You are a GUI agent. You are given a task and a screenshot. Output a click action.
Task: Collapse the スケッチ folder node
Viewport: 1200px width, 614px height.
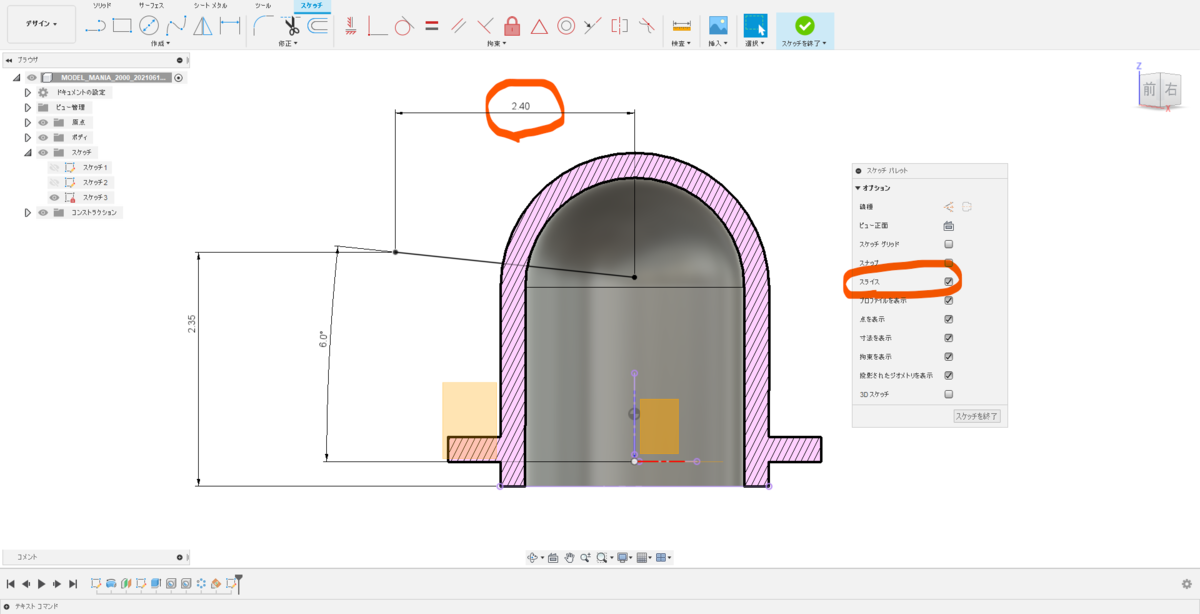tap(28, 152)
